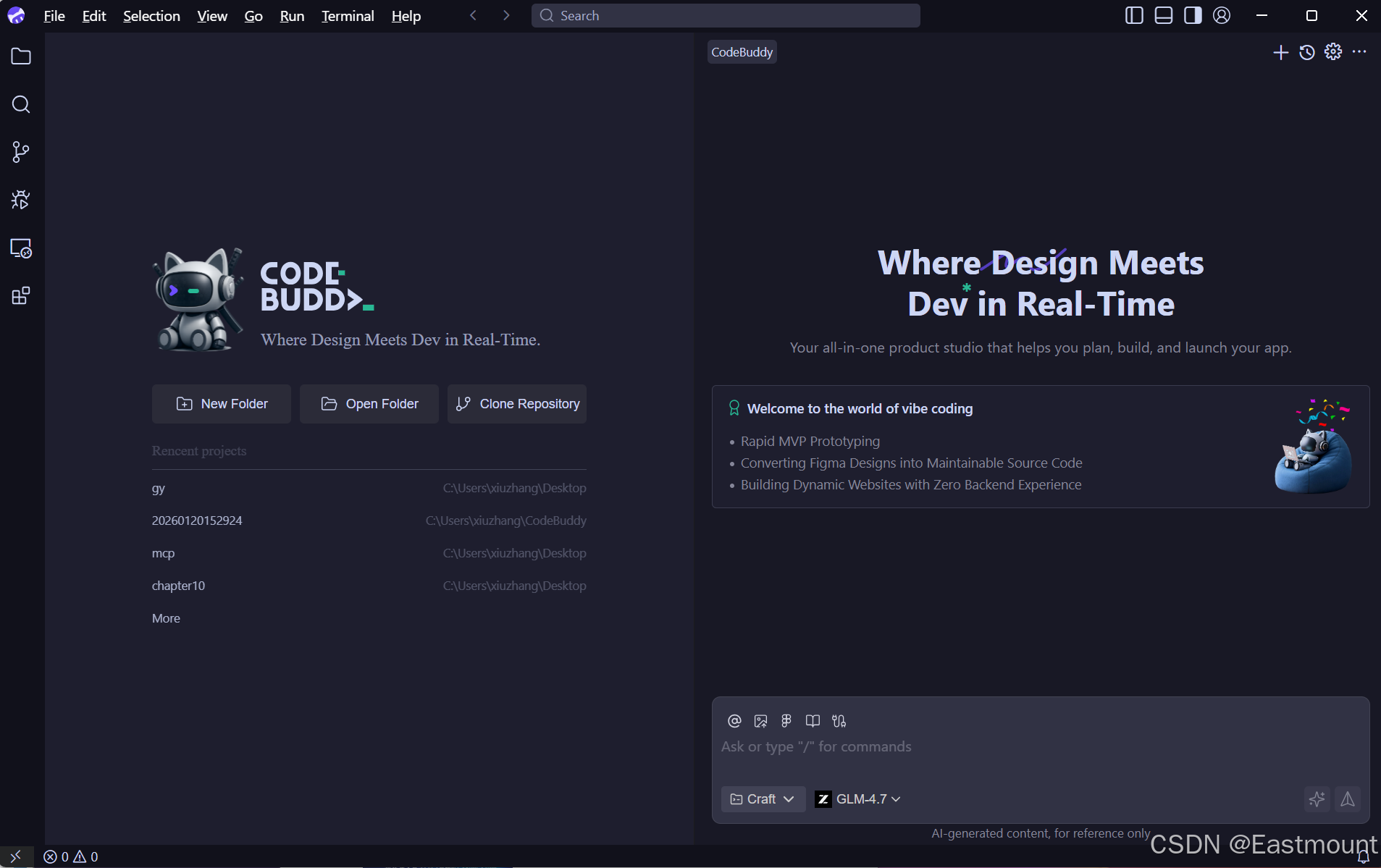Toggle the primary side bar layout

point(1134,15)
